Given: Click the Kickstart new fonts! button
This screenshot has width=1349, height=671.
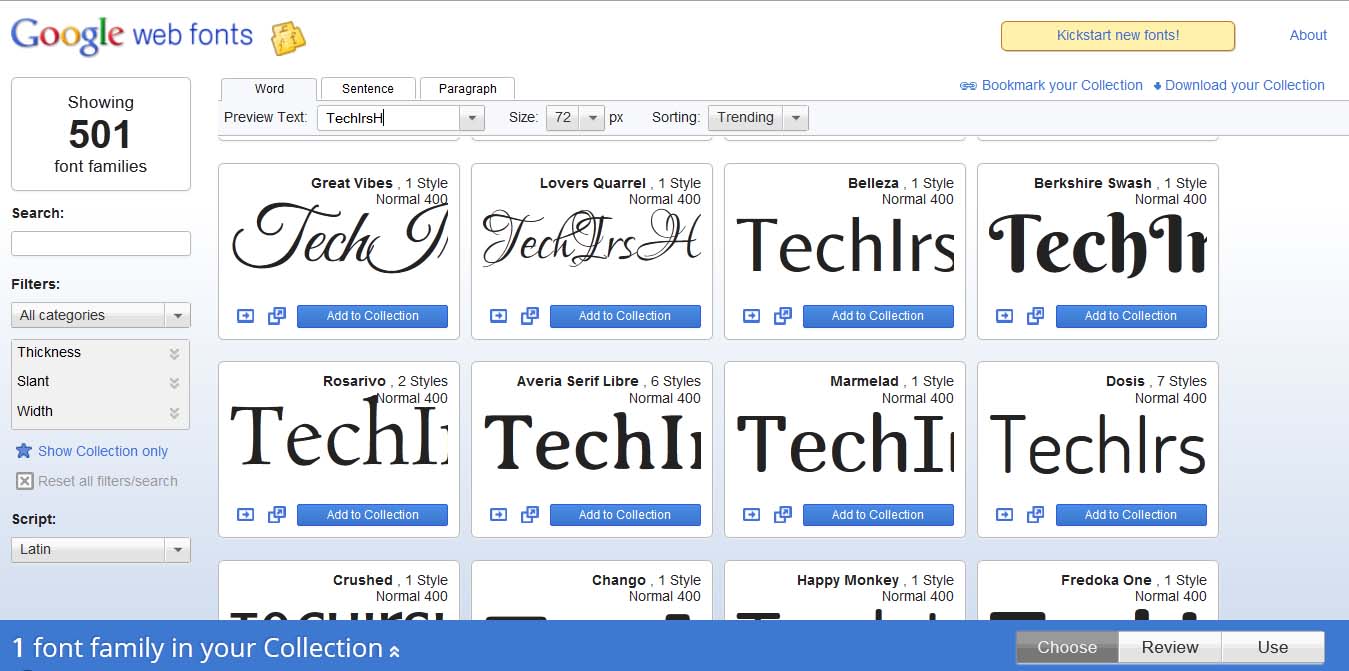Looking at the screenshot, I should coord(1118,36).
